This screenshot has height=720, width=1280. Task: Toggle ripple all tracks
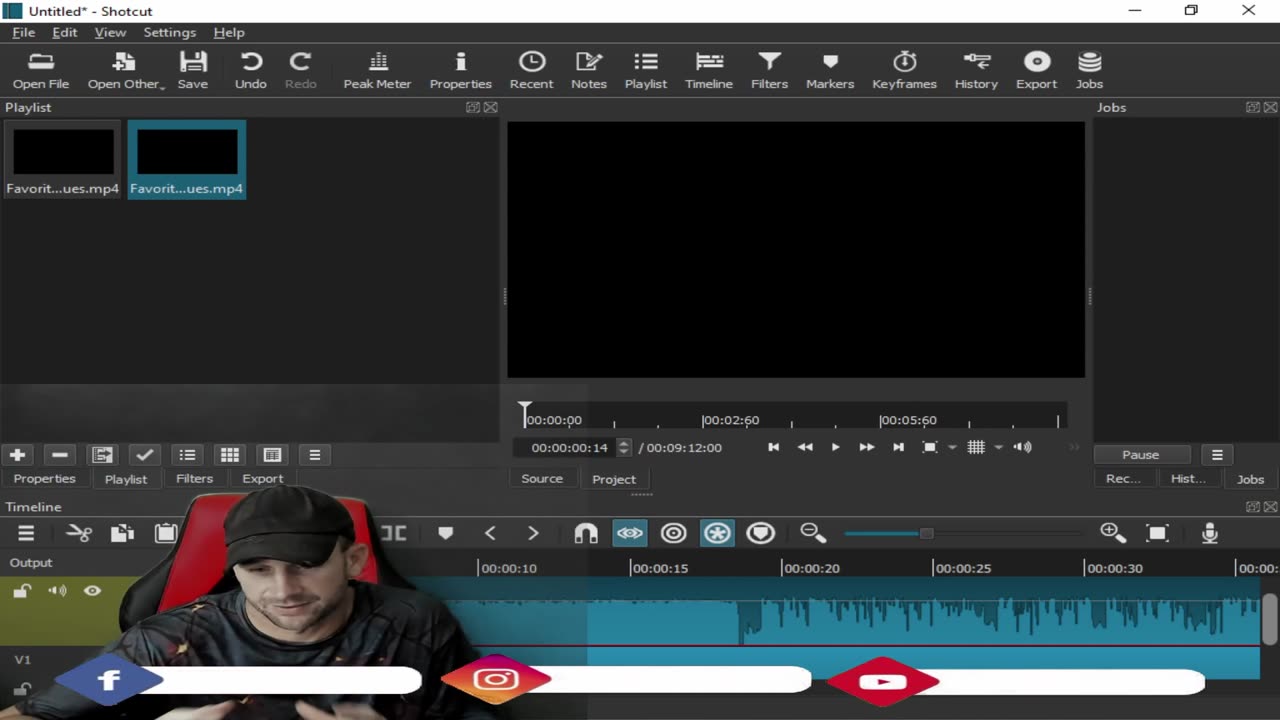pos(717,533)
